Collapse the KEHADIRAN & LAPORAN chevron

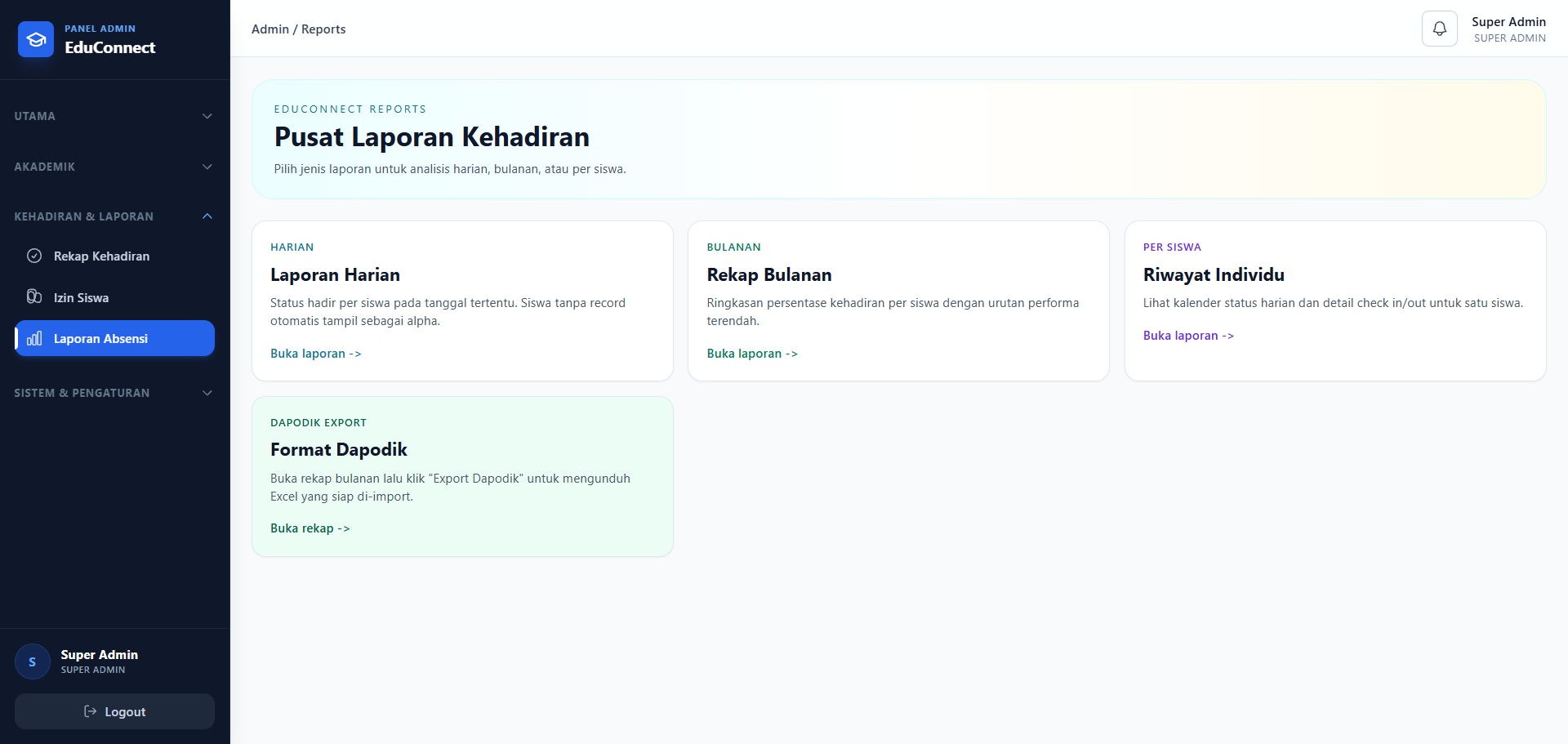click(207, 216)
